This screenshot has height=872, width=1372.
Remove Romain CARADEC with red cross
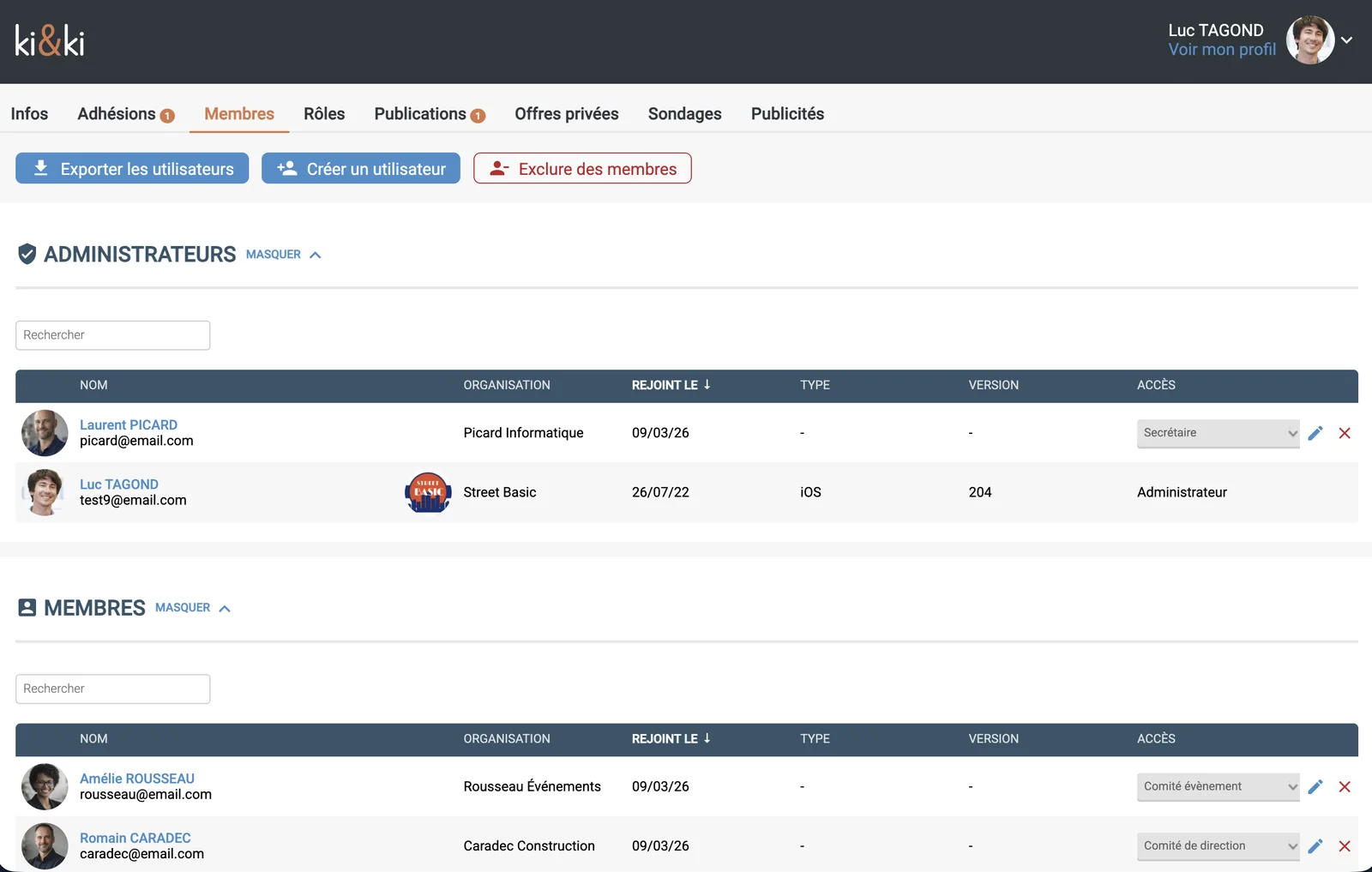1345,846
